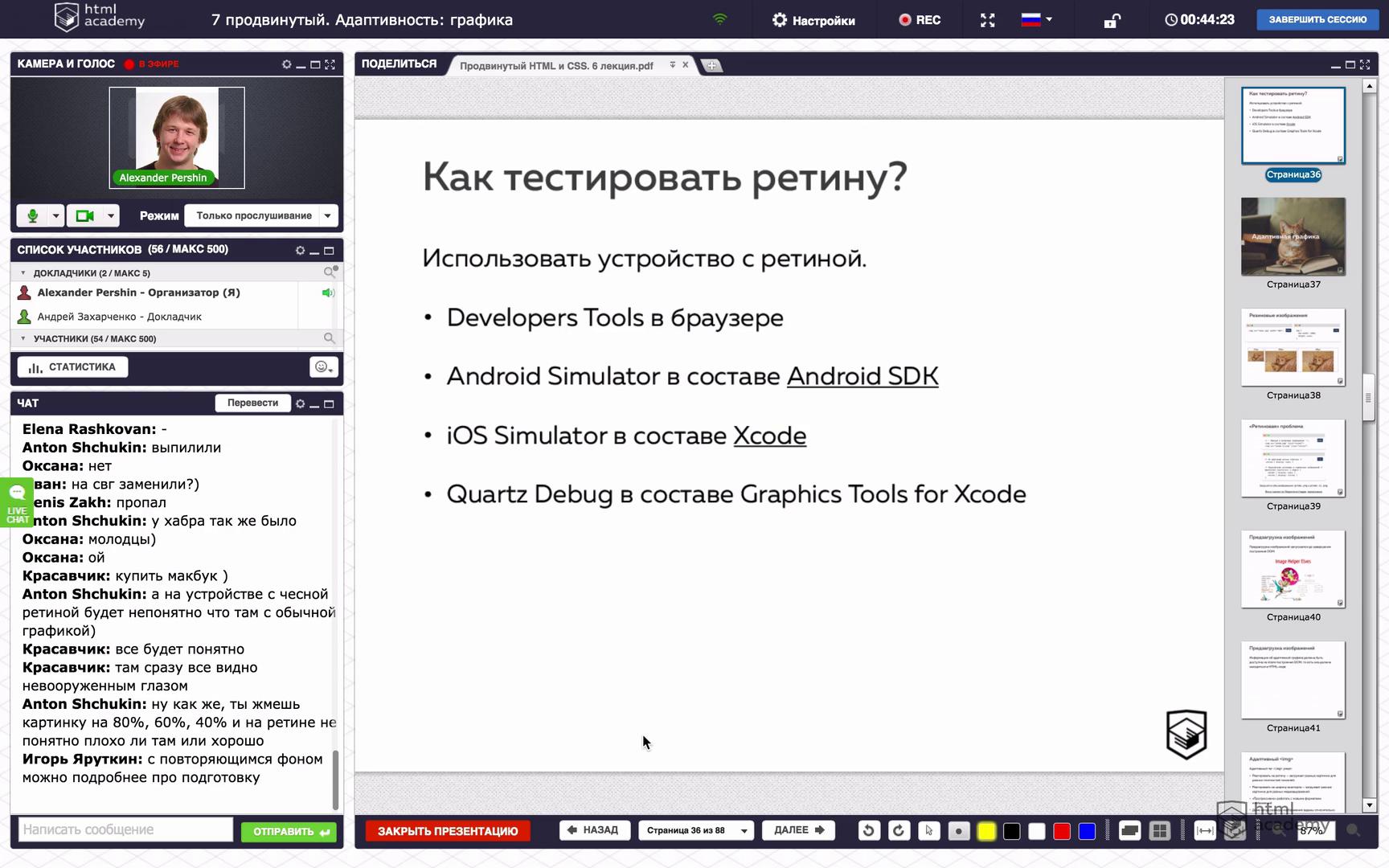Click the lock icon in top bar

[x=1112, y=21]
